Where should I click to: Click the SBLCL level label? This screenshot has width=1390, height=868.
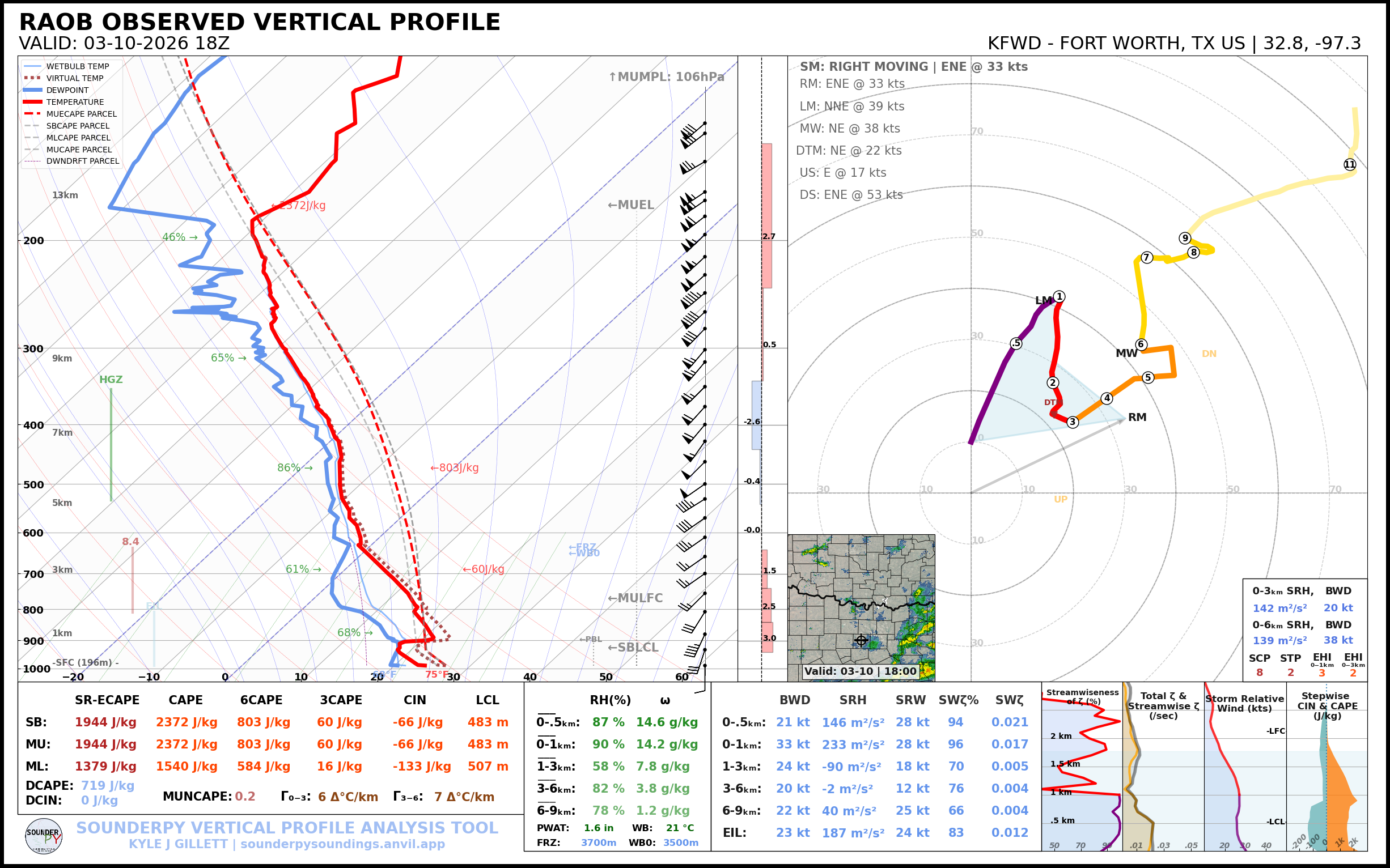tap(633, 648)
